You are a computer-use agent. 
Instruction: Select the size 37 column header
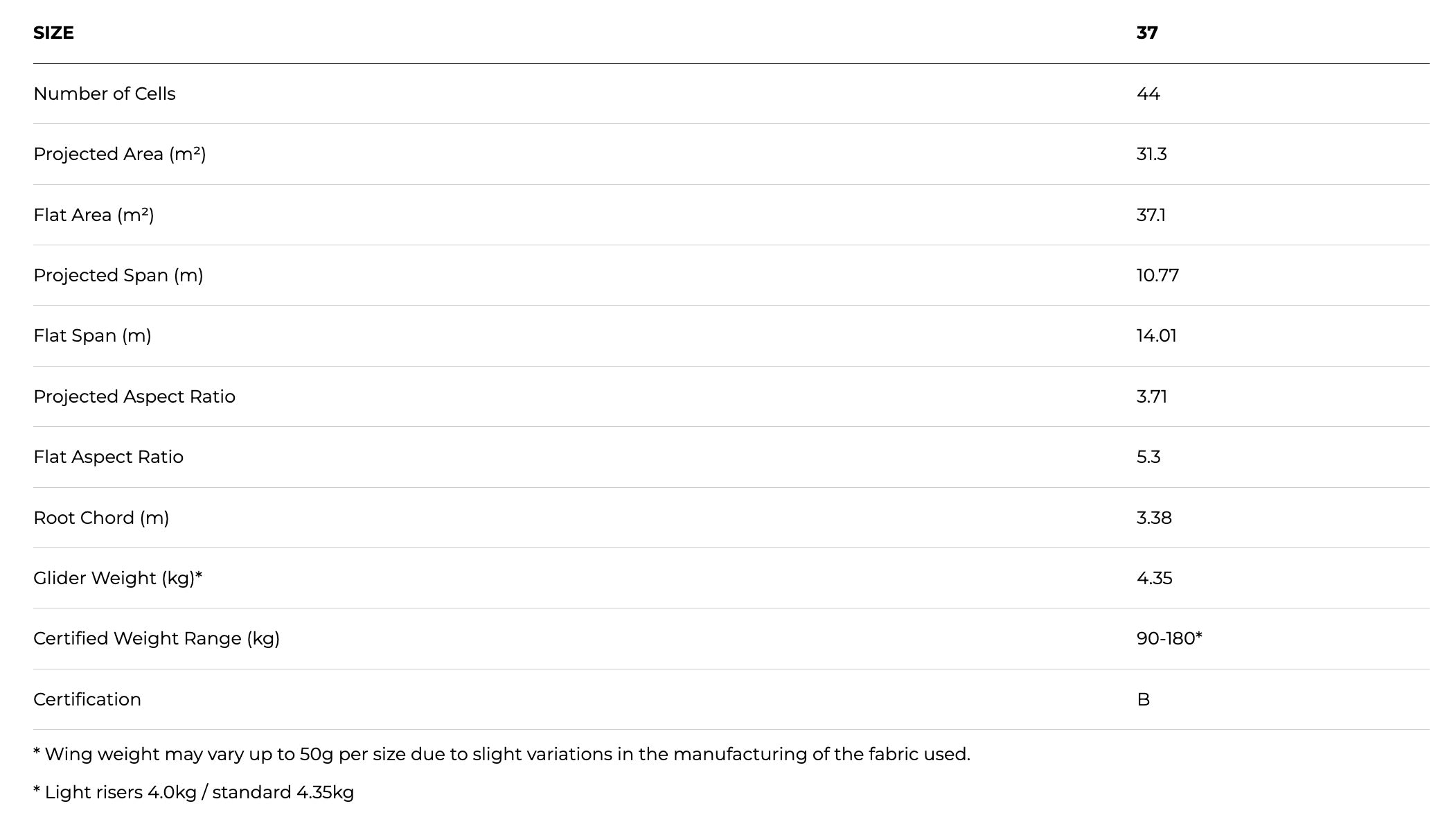coord(1147,33)
